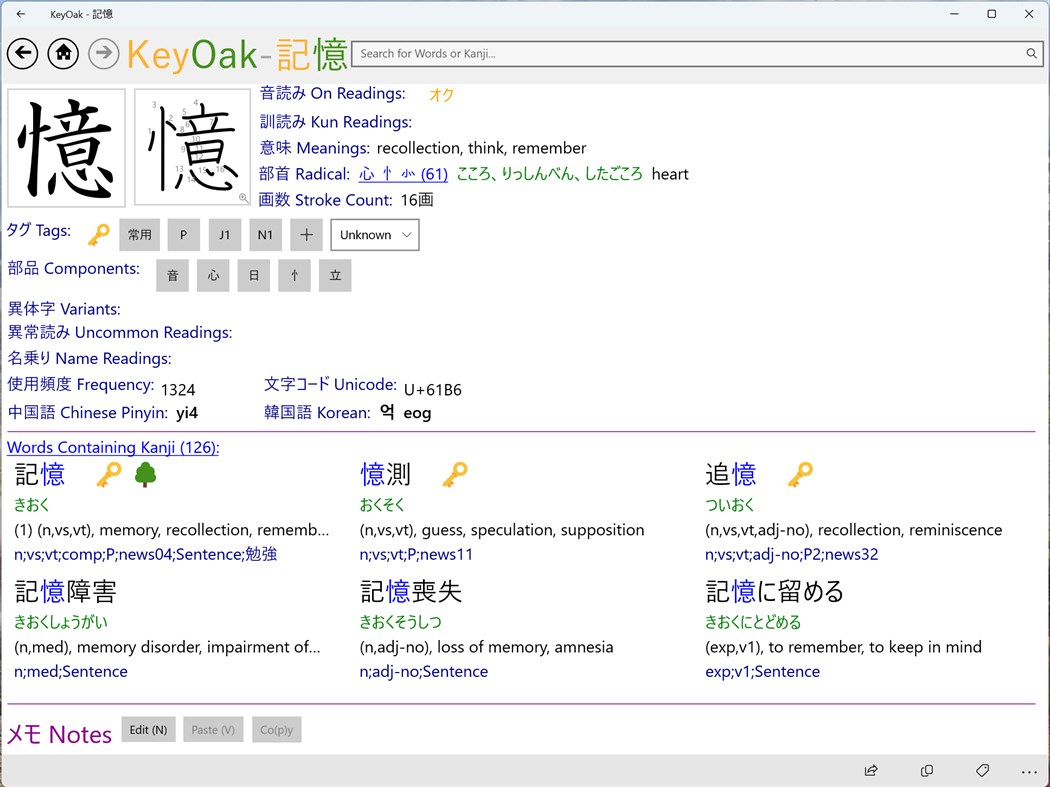Click the gold key icon beside Tags
Image resolution: width=1050 pixels, height=787 pixels.
point(97,232)
